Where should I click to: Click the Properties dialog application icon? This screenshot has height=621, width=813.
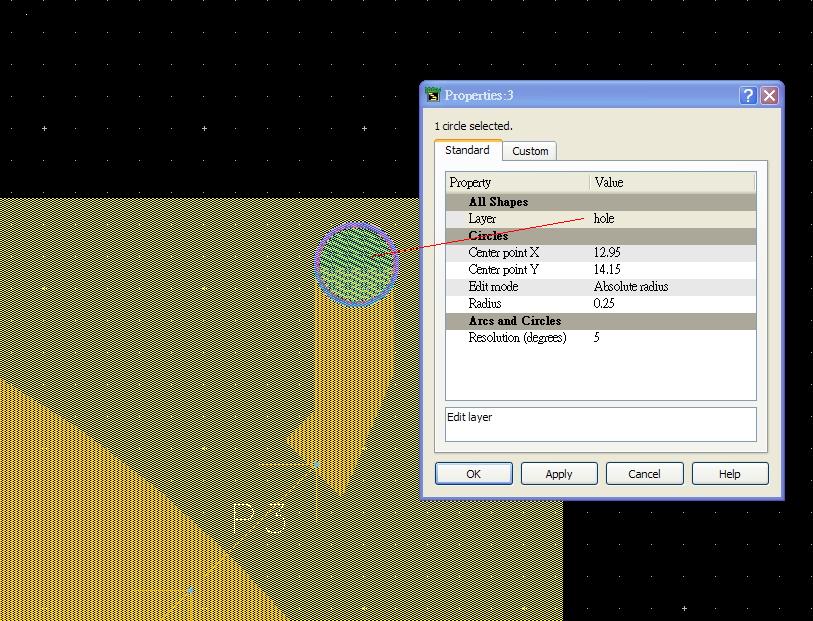(x=432, y=95)
